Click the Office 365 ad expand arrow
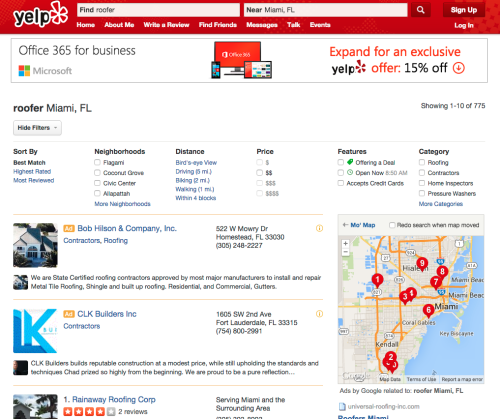The image size is (500, 419). tap(459, 68)
